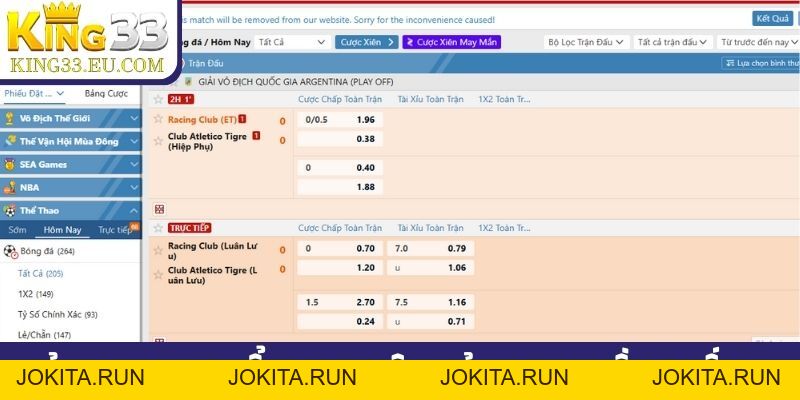
Task: Favorite the Club Atletico Tigre (Hiệp Phụ) star
Action: [158, 141]
